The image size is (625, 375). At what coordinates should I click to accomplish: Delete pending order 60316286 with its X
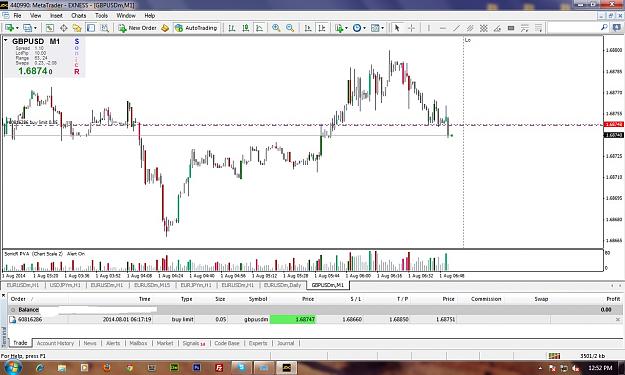tap(618, 319)
